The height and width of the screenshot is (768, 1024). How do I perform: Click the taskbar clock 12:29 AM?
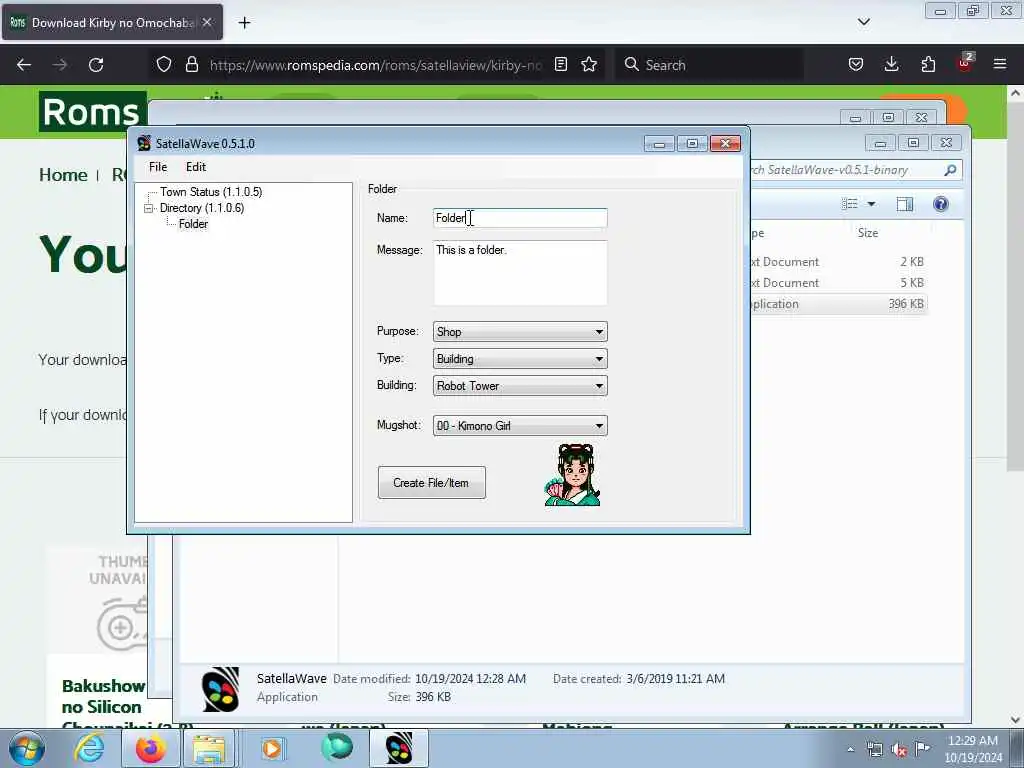973,748
